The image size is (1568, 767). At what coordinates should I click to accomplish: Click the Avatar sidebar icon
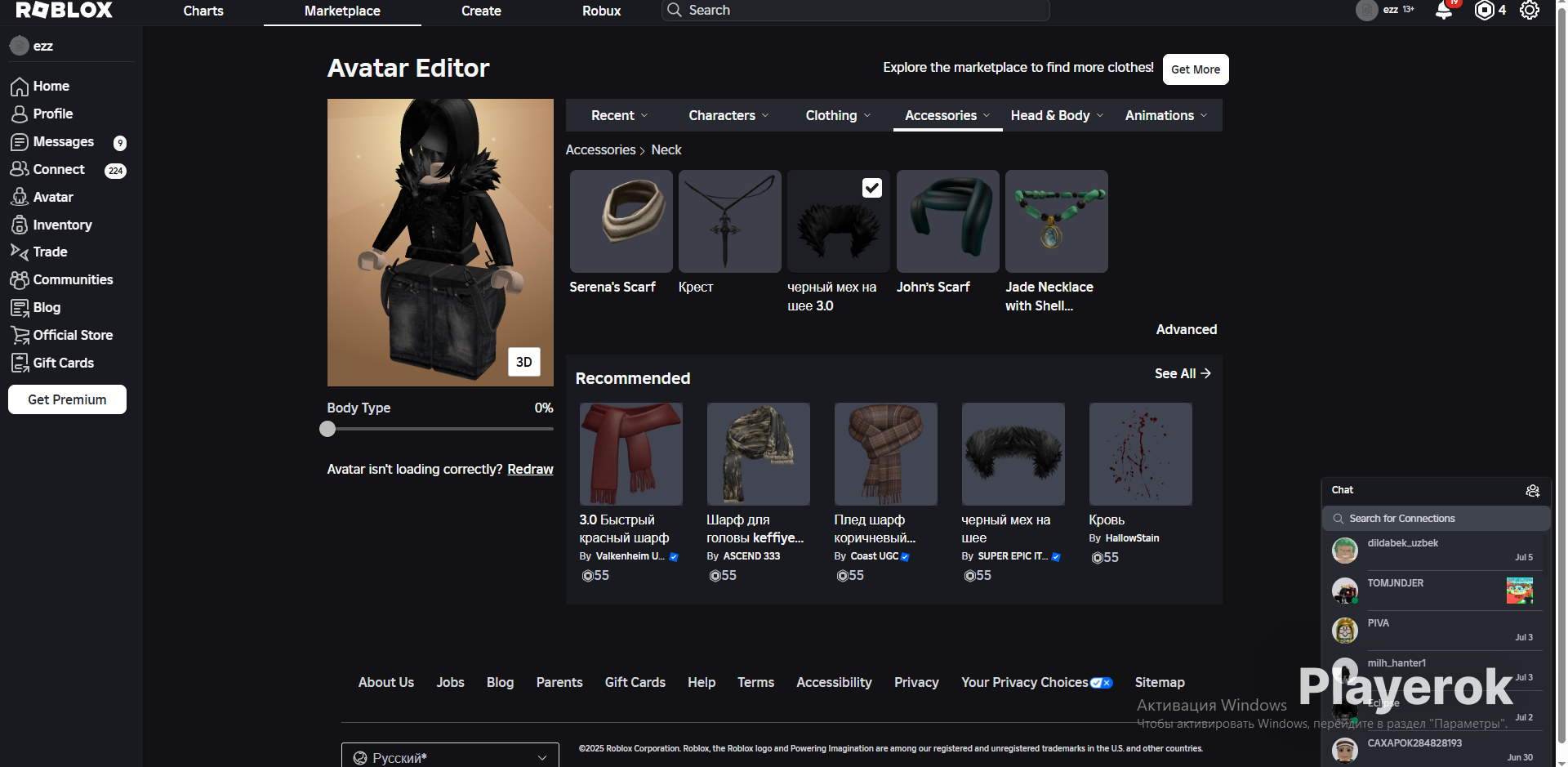pyautogui.click(x=20, y=197)
